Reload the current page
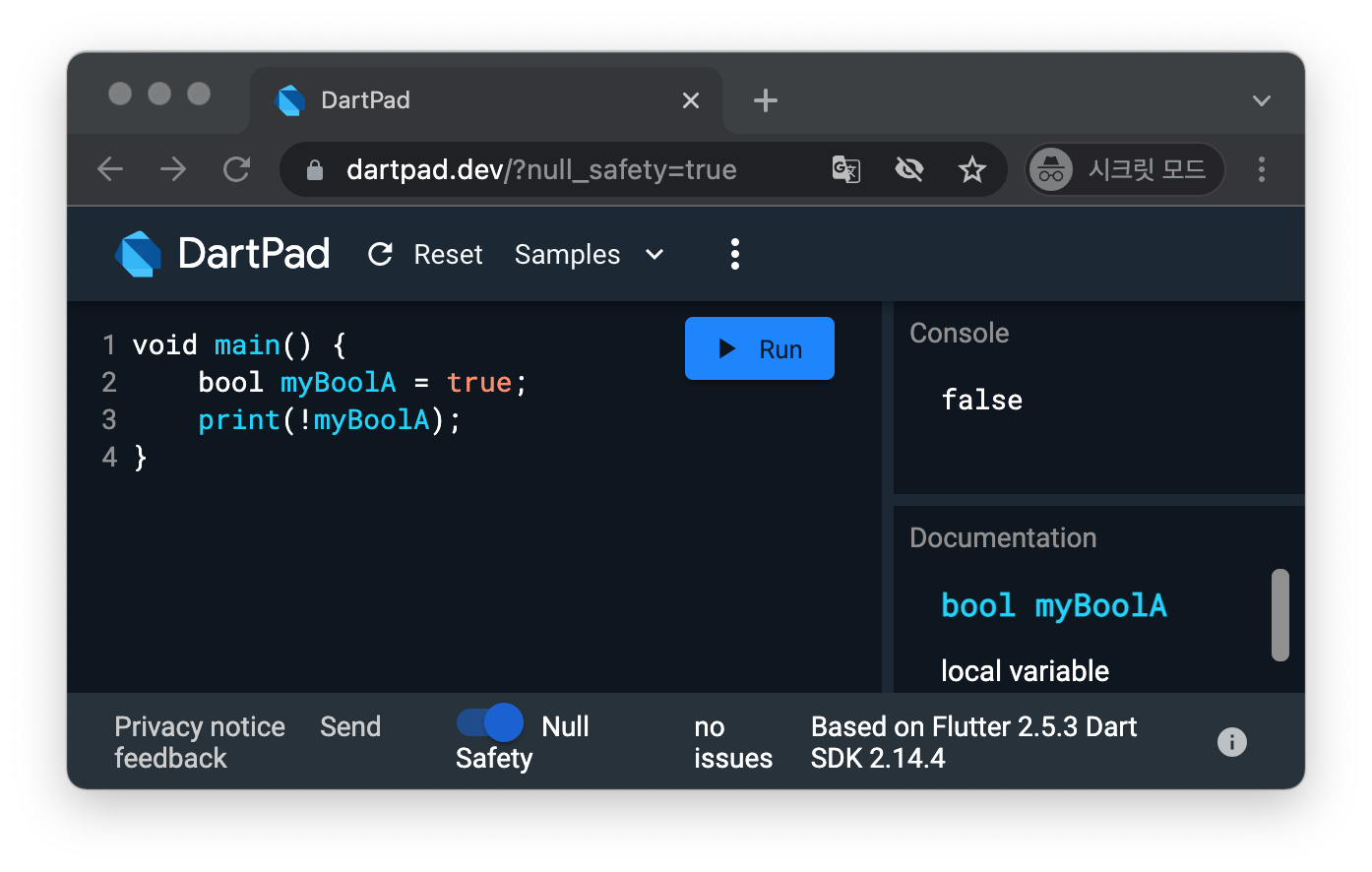This screenshot has width=1372, height=872. [236, 169]
